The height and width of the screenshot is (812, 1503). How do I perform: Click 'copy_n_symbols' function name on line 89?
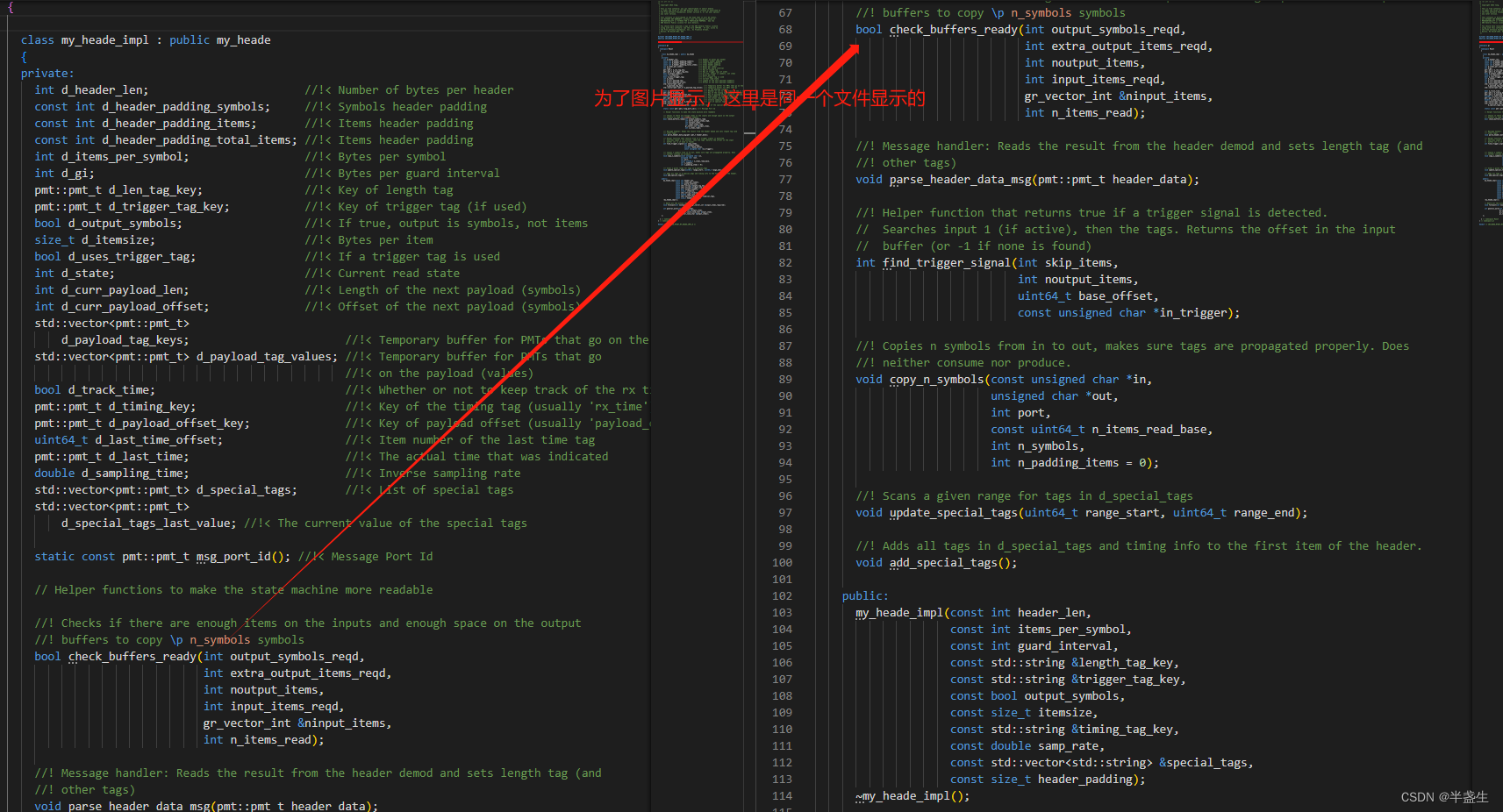(x=936, y=380)
